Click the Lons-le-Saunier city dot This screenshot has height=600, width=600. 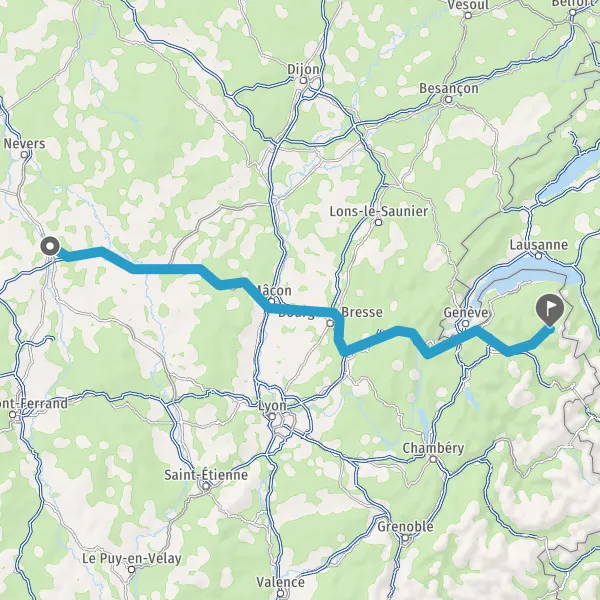pos(379,222)
